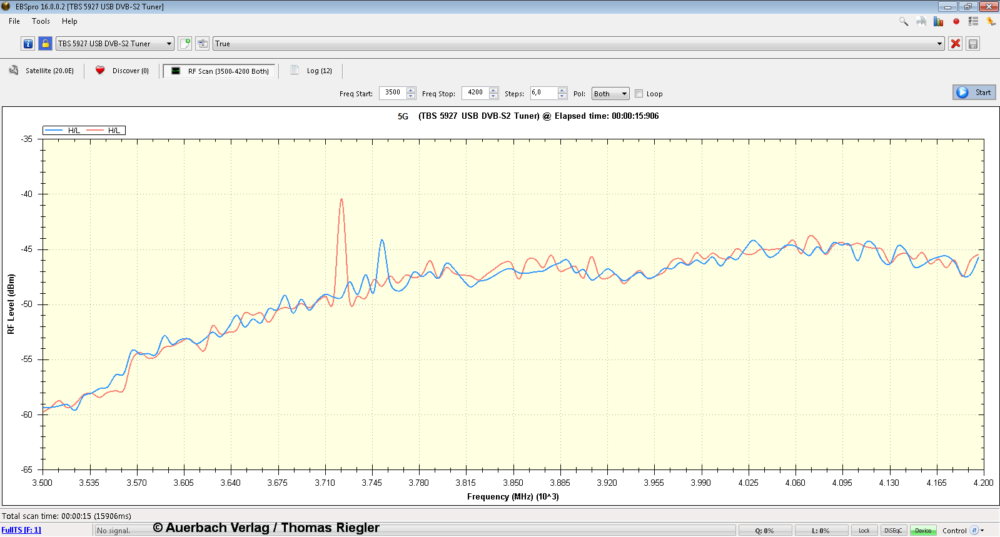
Task: Click the Freq Stop input field
Action: pos(475,93)
